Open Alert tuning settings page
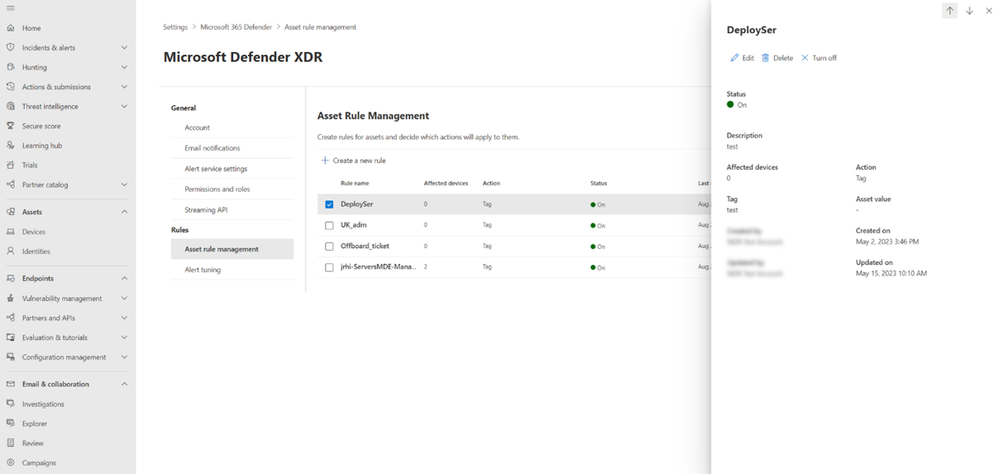 (x=203, y=270)
